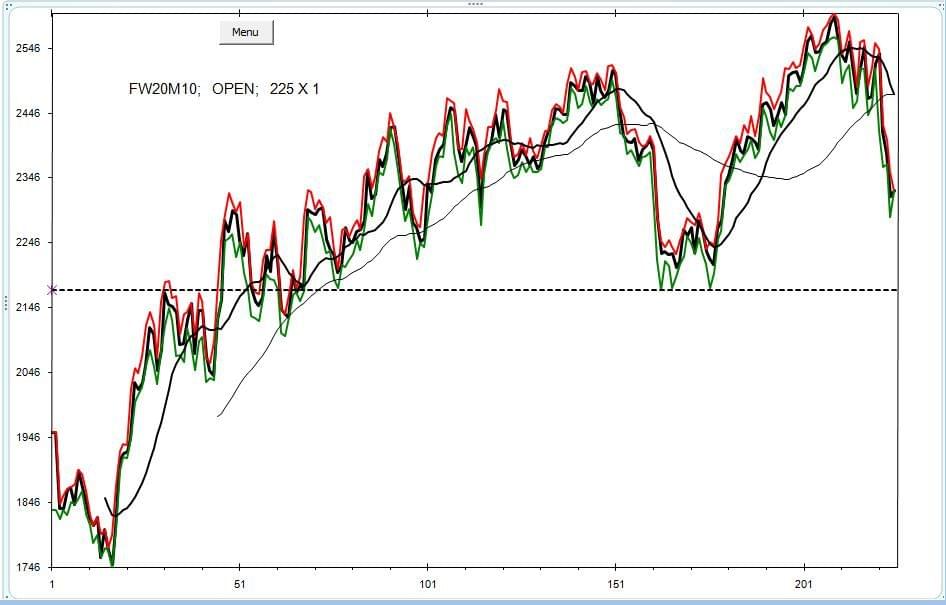Select the y-axis label 2046
946x605 pixels.
(x=27, y=372)
